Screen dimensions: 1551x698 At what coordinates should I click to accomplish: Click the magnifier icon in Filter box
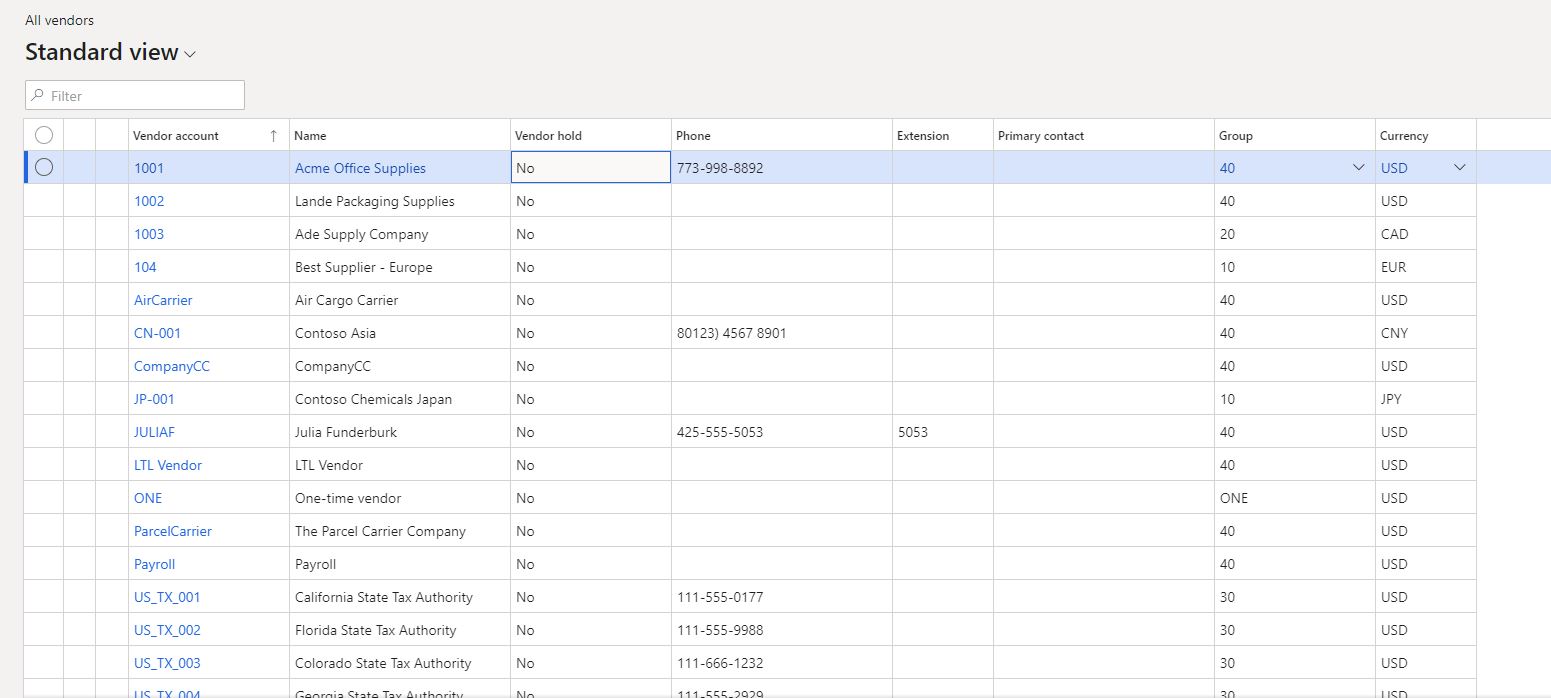point(38,96)
